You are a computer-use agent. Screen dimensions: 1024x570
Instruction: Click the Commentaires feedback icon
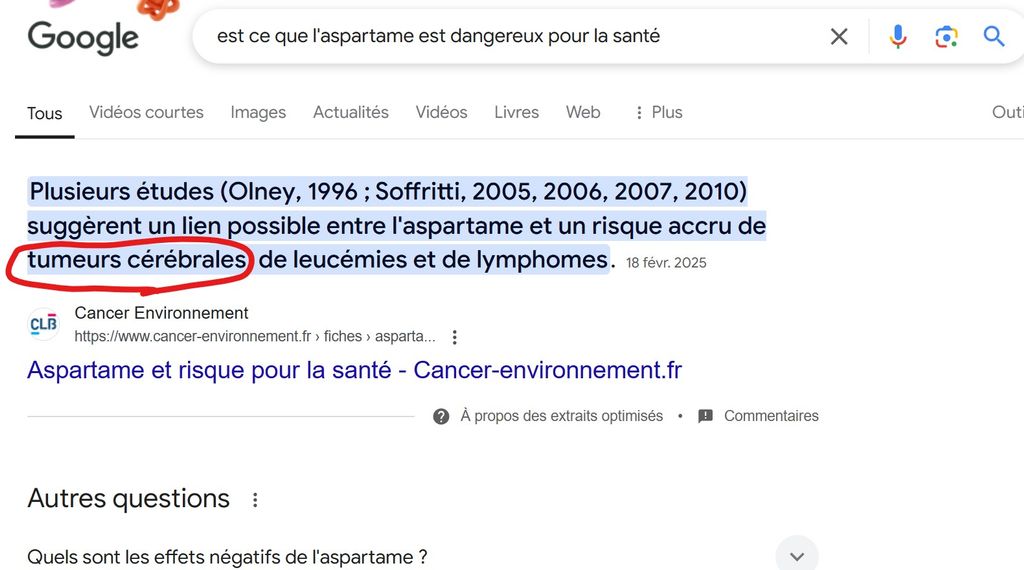tap(705, 417)
